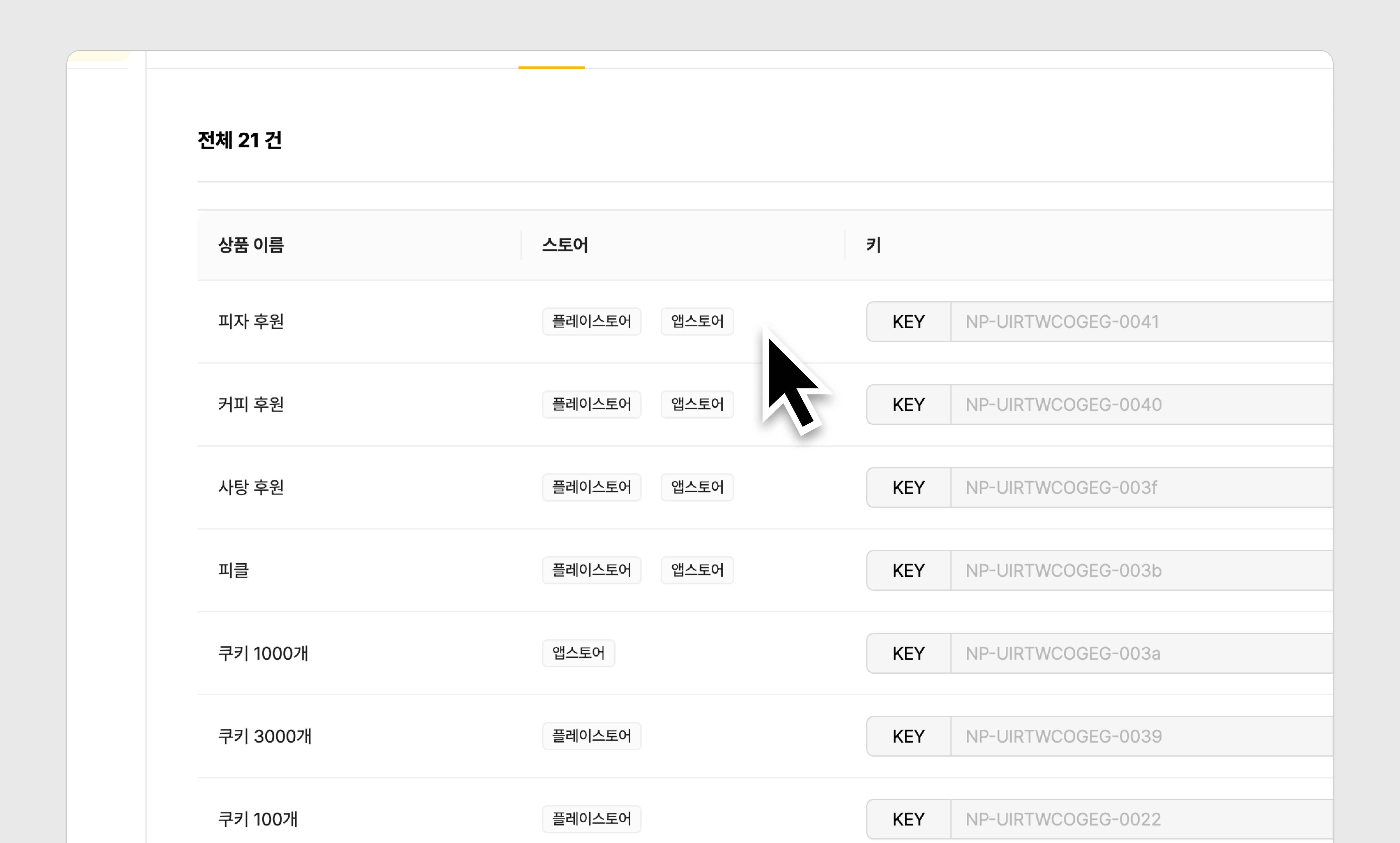Click the 앱스토어 tag in 쿠키 1000개 row
The height and width of the screenshot is (843, 1400).
tap(578, 653)
